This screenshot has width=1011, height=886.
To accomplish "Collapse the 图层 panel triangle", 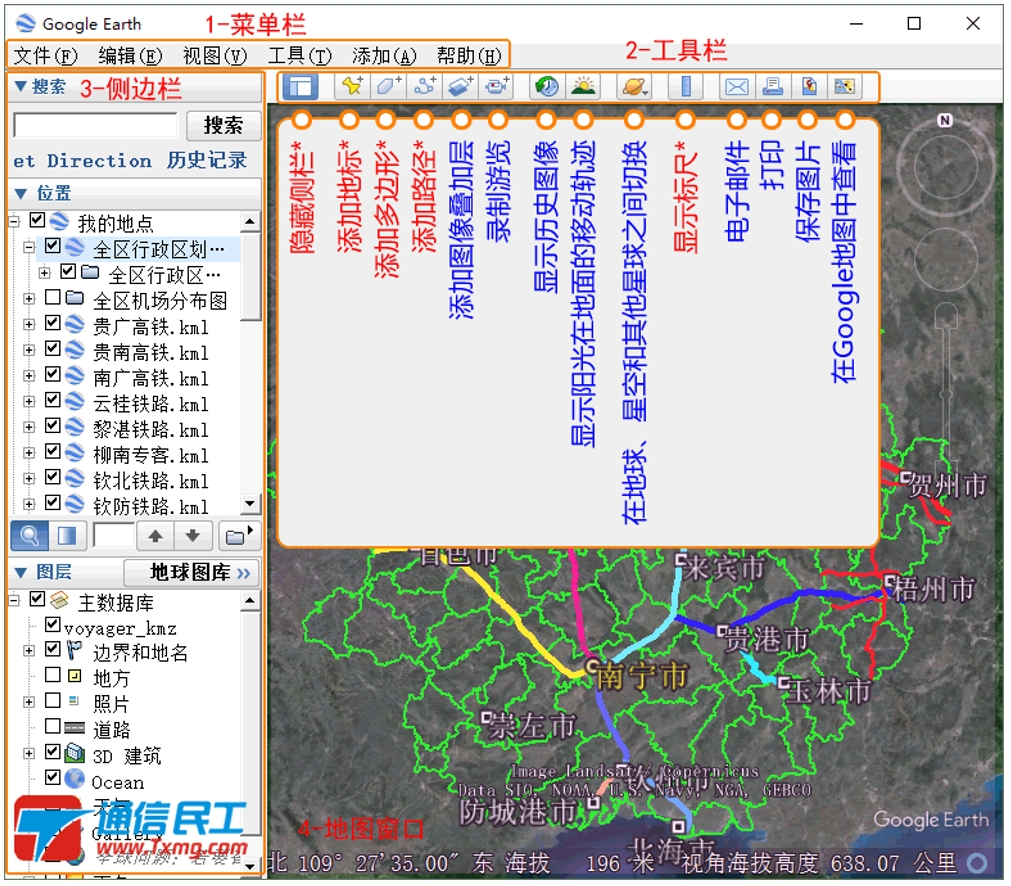I will [20, 573].
